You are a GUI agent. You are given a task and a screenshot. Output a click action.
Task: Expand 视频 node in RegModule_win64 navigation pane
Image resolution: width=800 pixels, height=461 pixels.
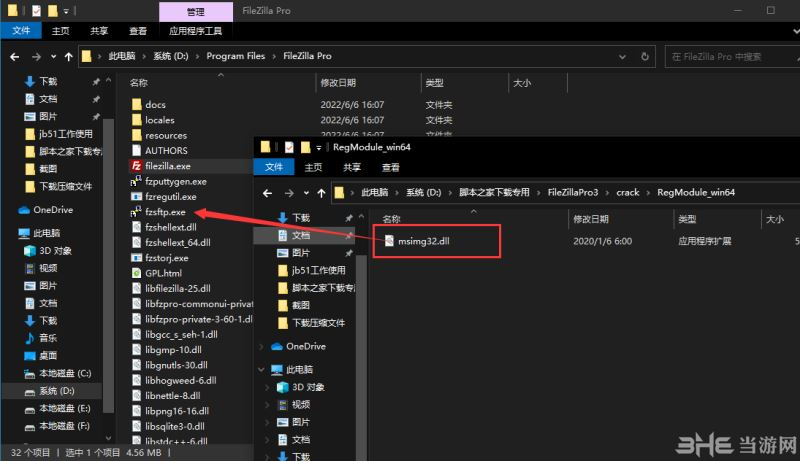click(x=267, y=404)
